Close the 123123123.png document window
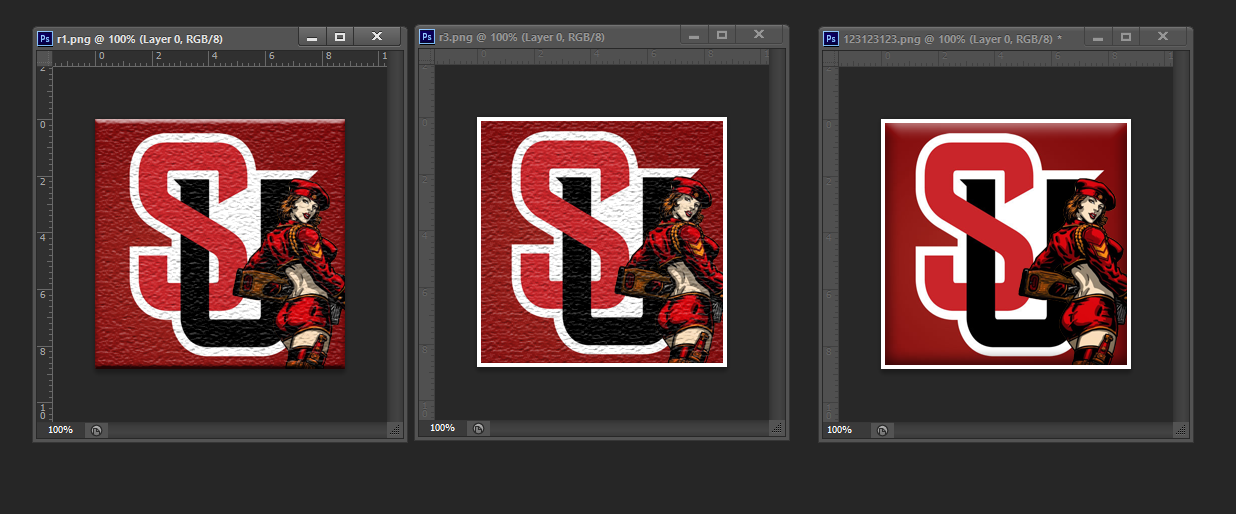Screen dimensions: 1236x514 coord(1163,37)
